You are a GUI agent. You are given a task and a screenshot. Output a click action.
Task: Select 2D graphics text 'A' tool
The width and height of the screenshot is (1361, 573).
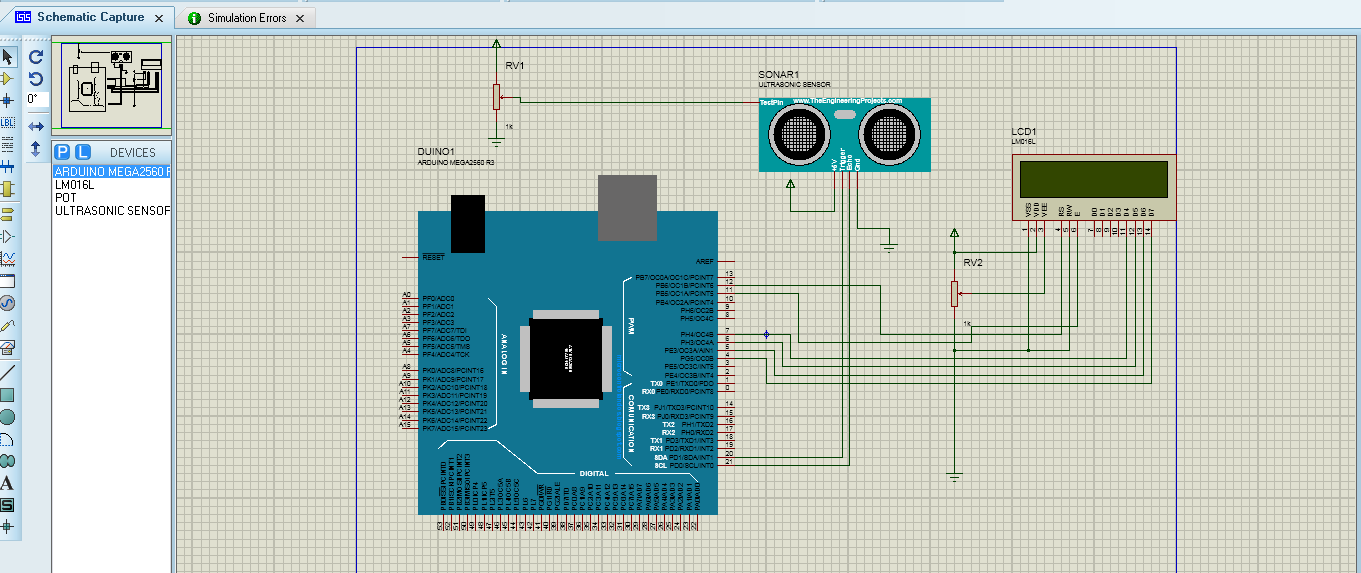7,482
